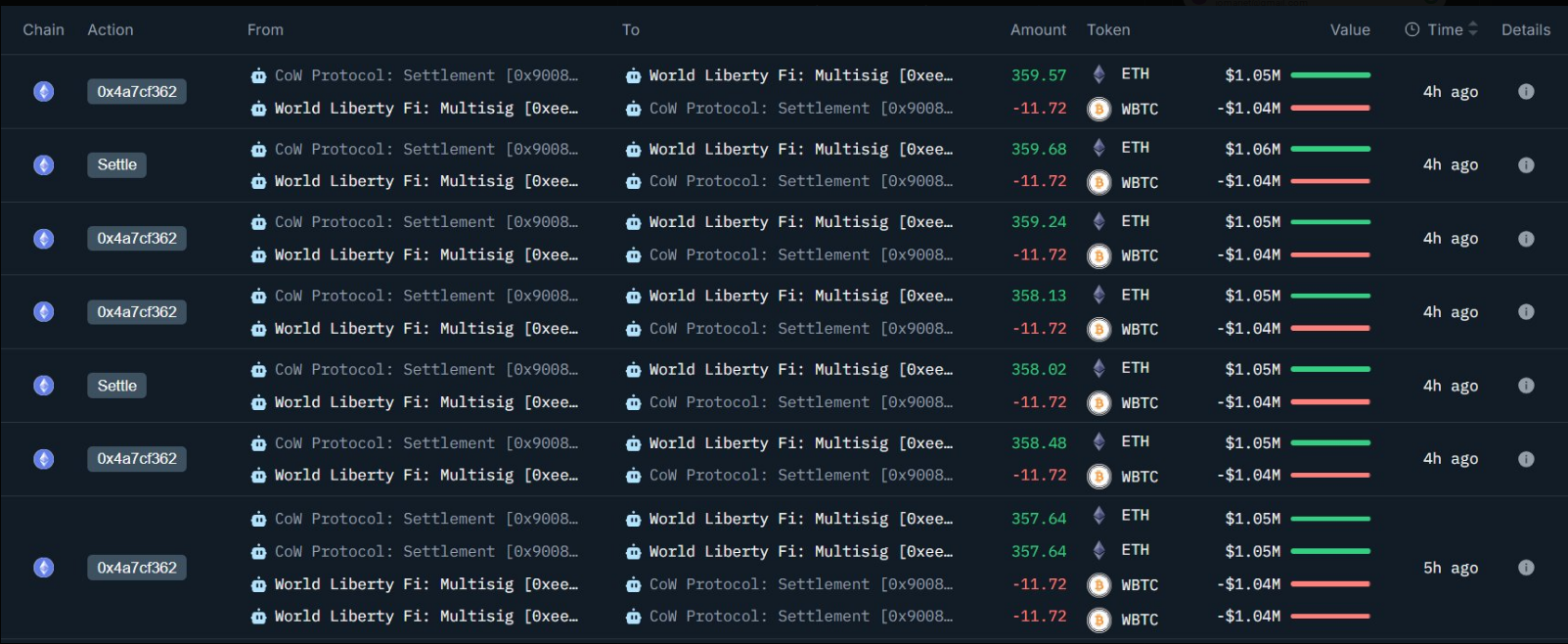Screen dimensions: 1568x644
Task: Open details info icon for 359.57 ETH transaction
Action: (x=1525, y=92)
